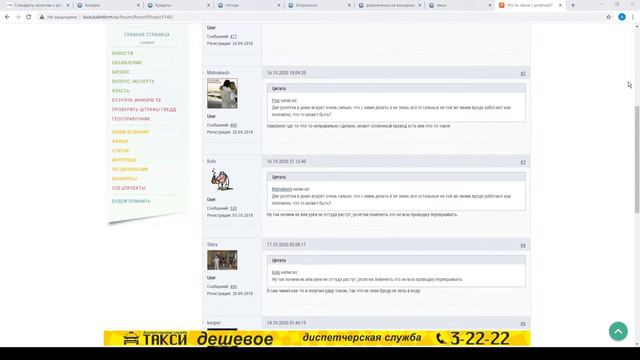Click quoted author link in post #2
The width and height of the screenshot is (640, 360).
(x=276, y=101)
